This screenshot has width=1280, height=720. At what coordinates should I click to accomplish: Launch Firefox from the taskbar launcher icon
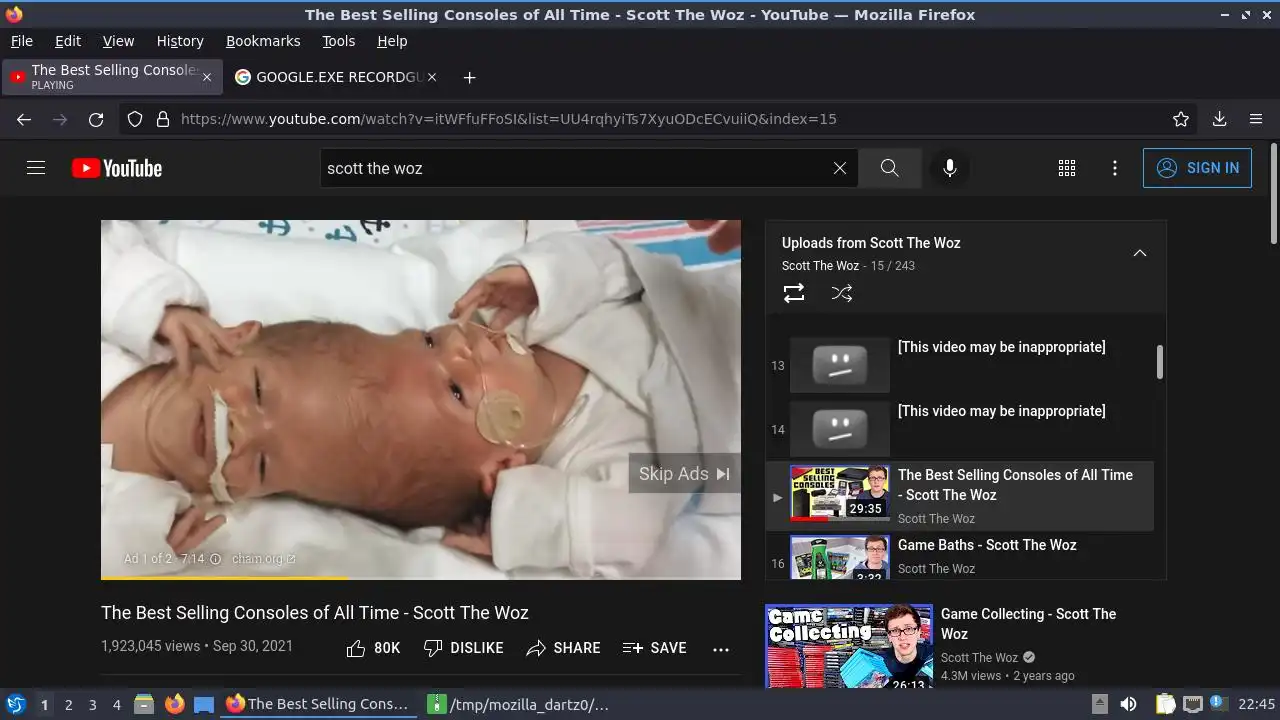[174, 704]
